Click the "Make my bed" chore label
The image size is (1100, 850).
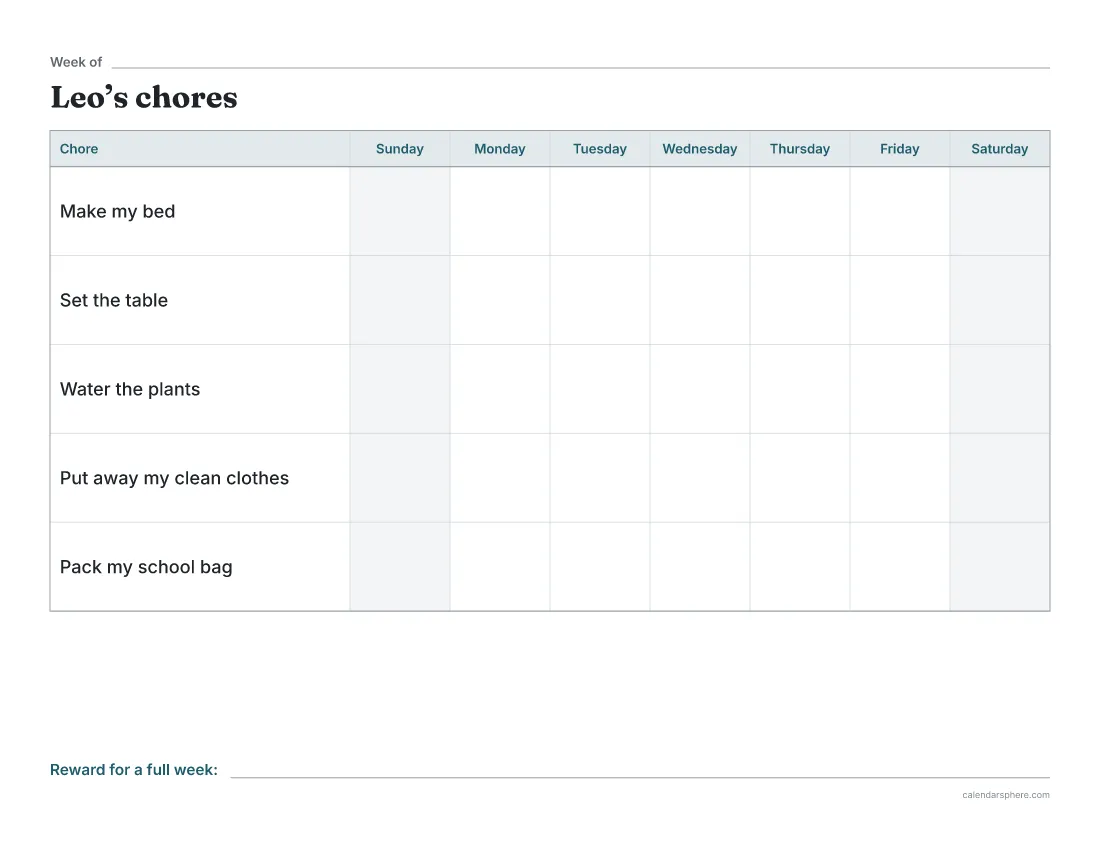pyautogui.click(x=117, y=211)
